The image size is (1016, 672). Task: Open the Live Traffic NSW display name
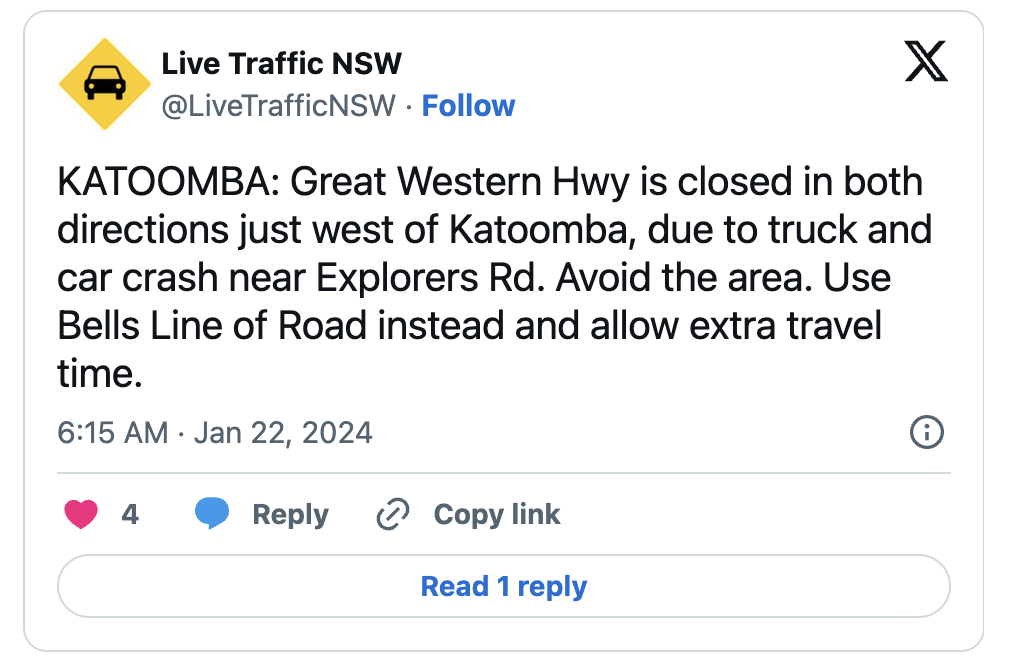click(281, 64)
